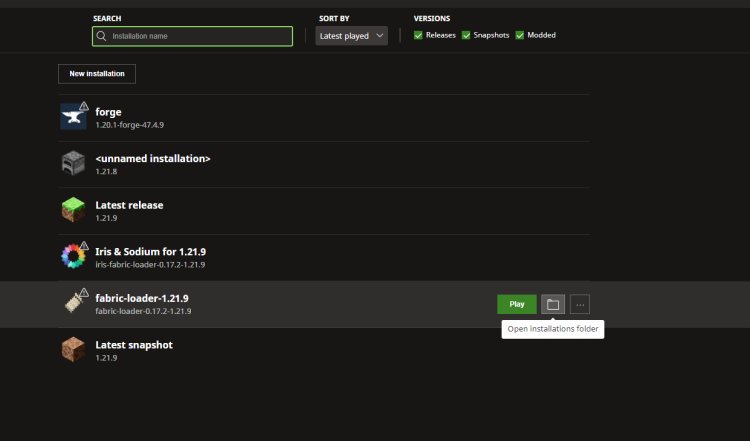Open the Sort By Latest played dropdown
Image resolution: width=750 pixels, height=441 pixels.
(351, 36)
